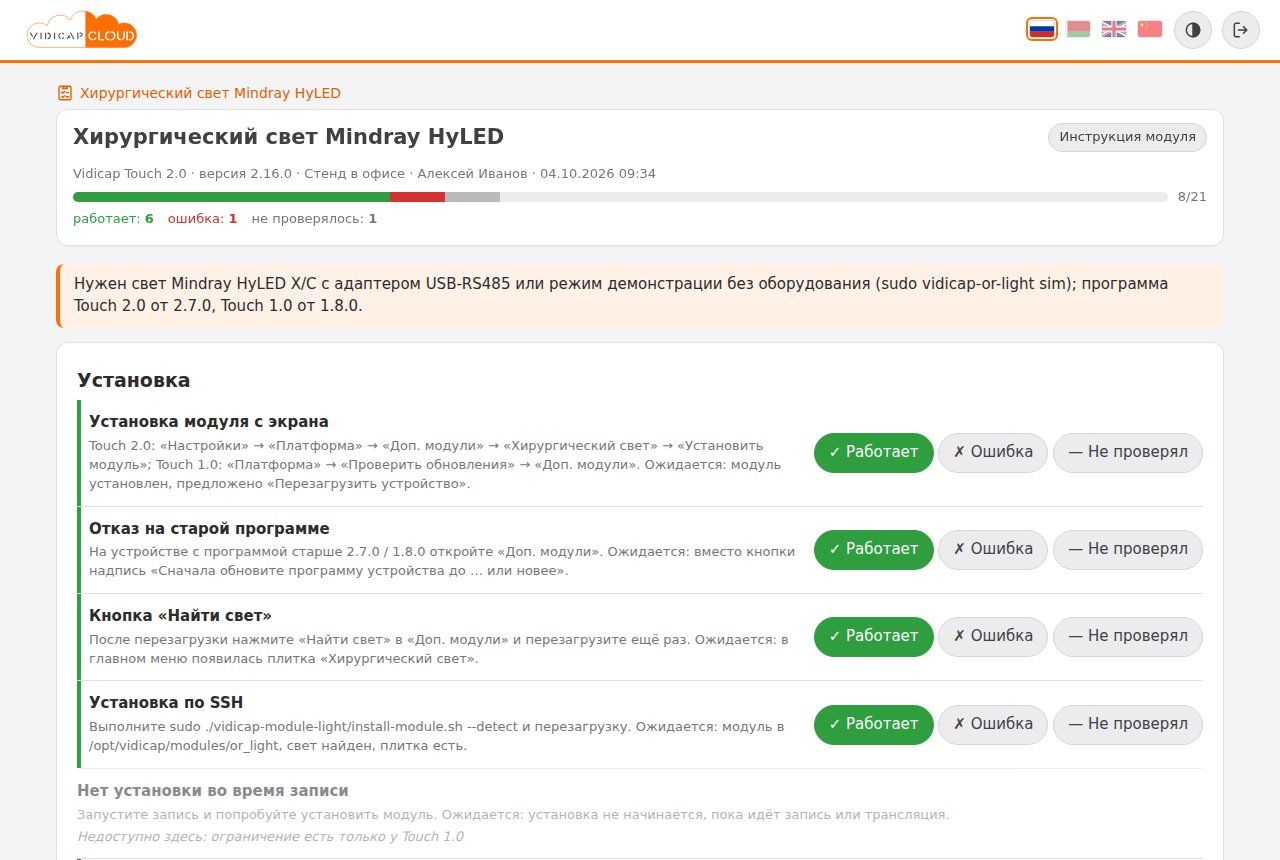Switch language to Chinese flag
The height and width of the screenshot is (860, 1280).
1150,29
